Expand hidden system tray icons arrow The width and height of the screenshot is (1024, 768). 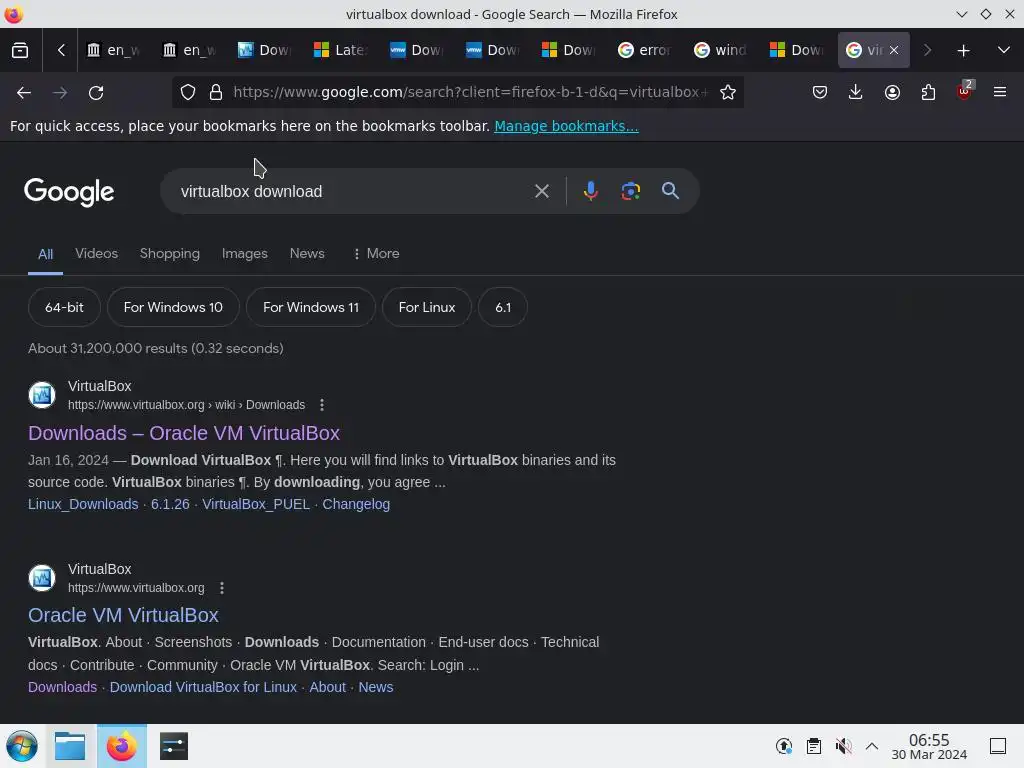[x=872, y=746]
